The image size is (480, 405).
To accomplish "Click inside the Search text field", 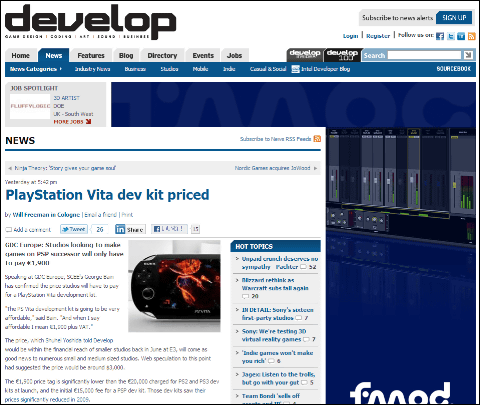I will pos(424,55).
